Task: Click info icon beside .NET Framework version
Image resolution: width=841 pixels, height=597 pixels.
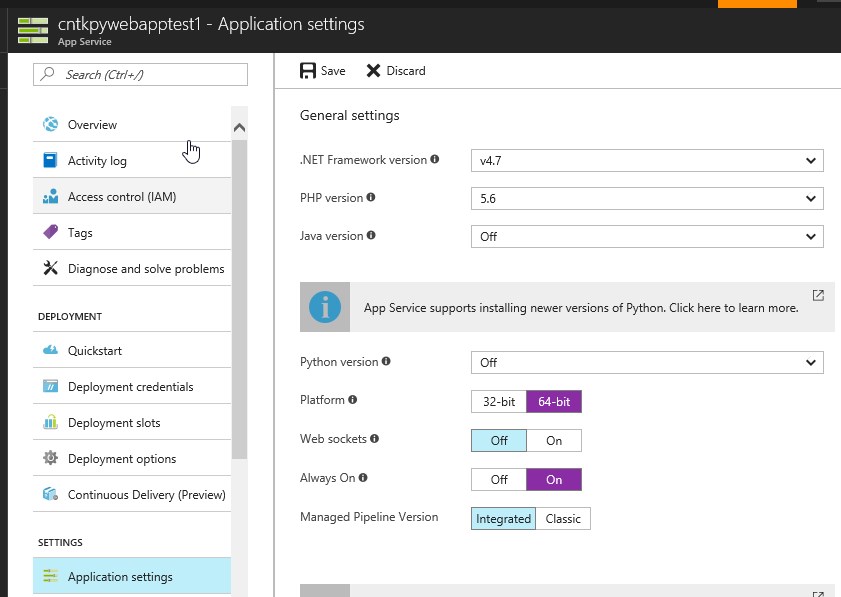Action: [435, 159]
